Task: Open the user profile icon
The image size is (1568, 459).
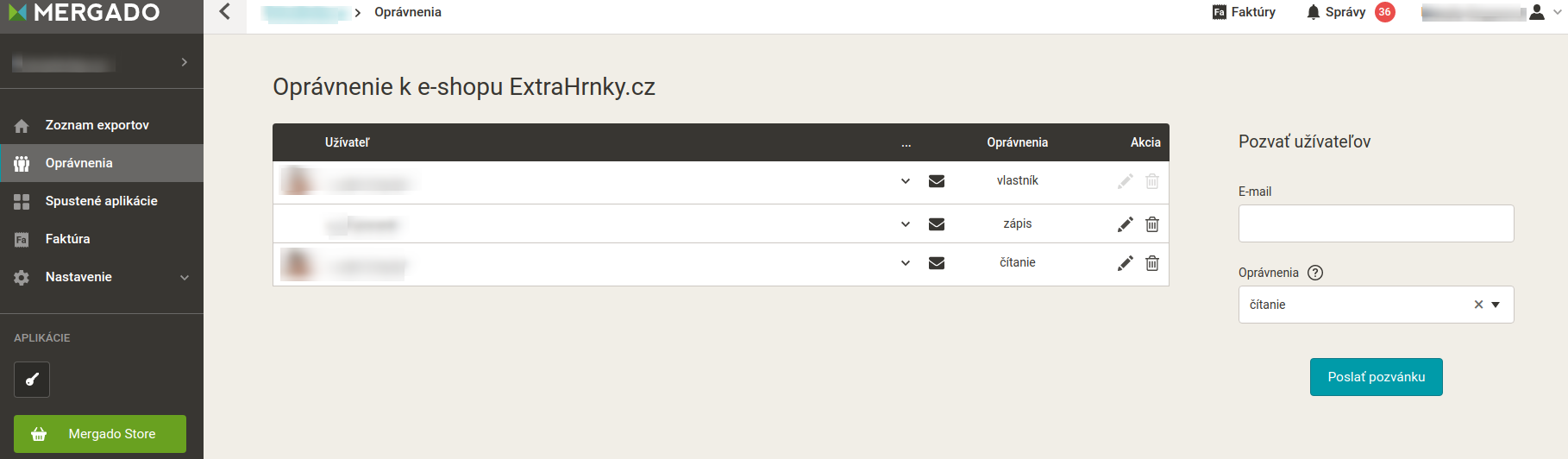Action: 1537,12
